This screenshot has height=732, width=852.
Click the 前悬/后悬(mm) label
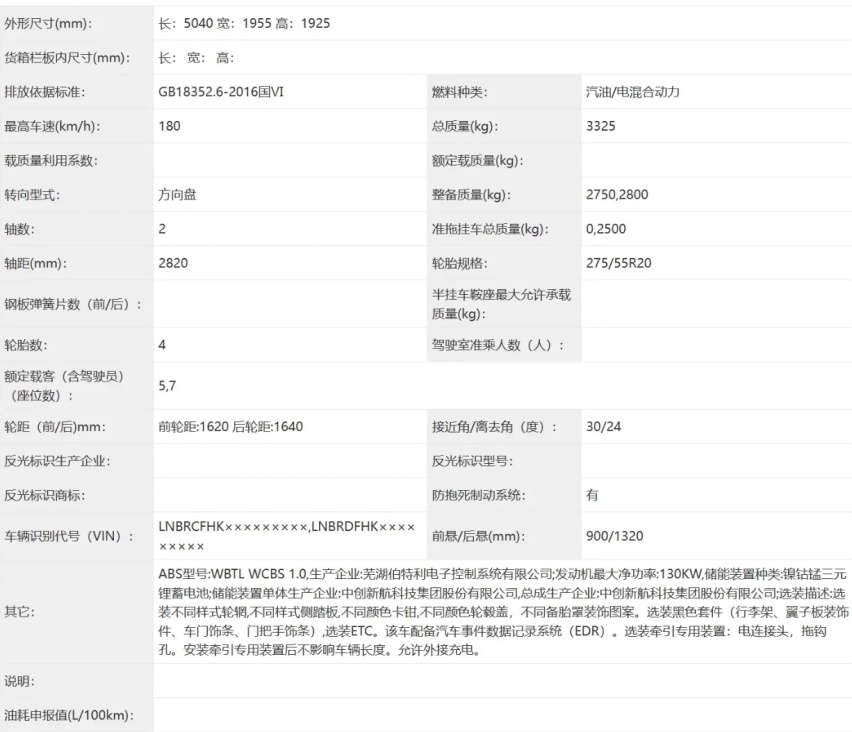pyautogui.click(x=479, y=536)
